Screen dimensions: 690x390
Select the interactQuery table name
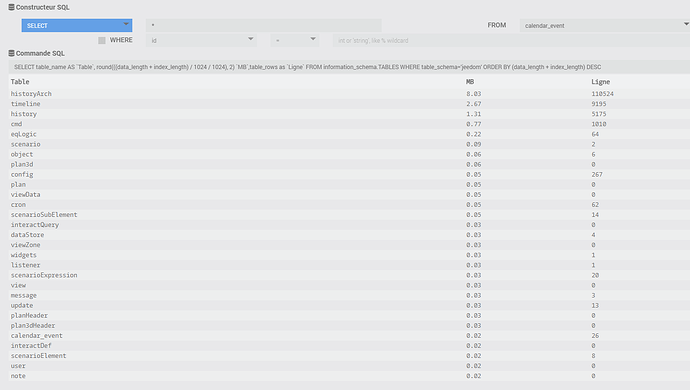(x=35, y=225)
